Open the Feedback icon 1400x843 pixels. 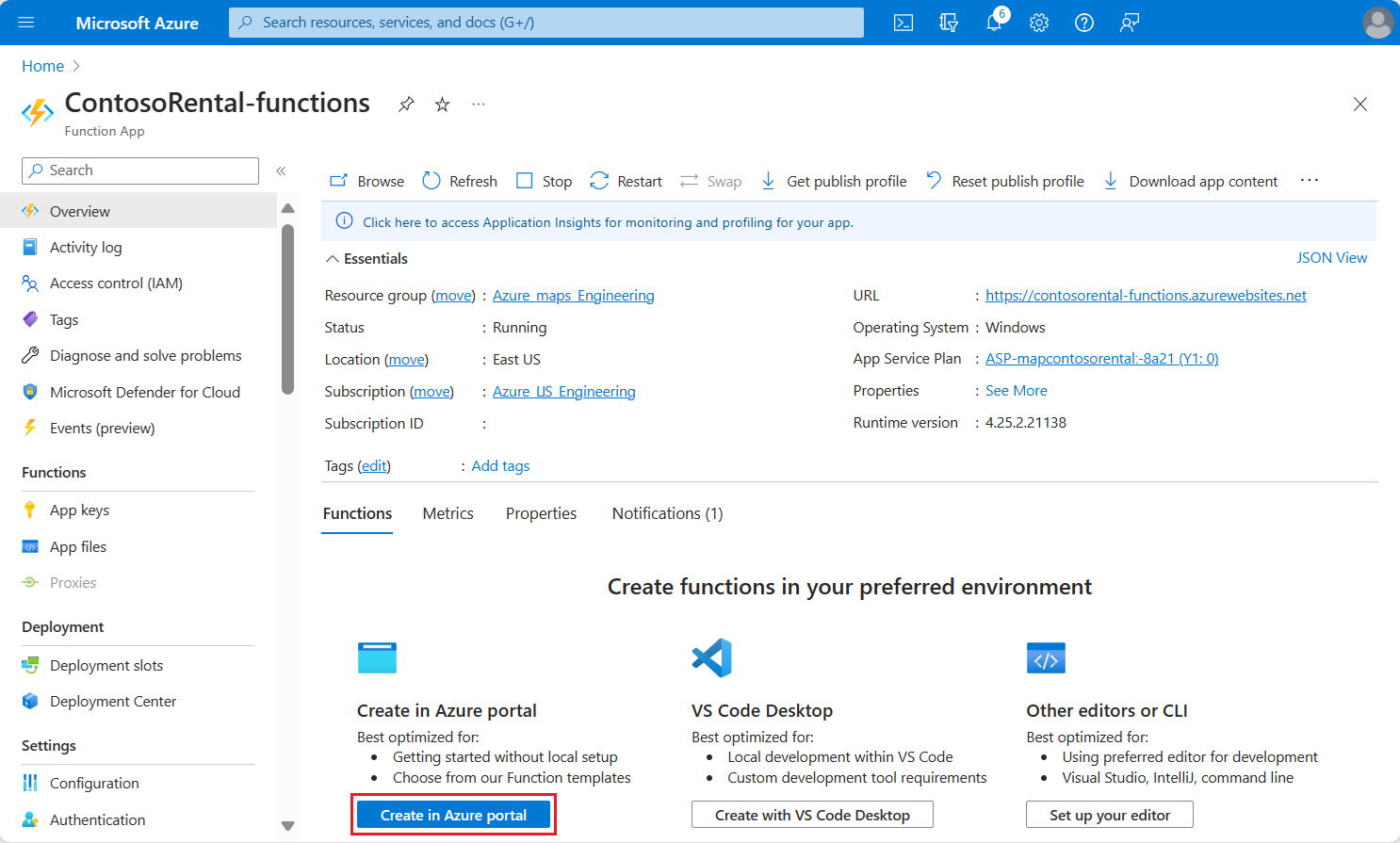pyautogui.click(x=1130, y=23)
